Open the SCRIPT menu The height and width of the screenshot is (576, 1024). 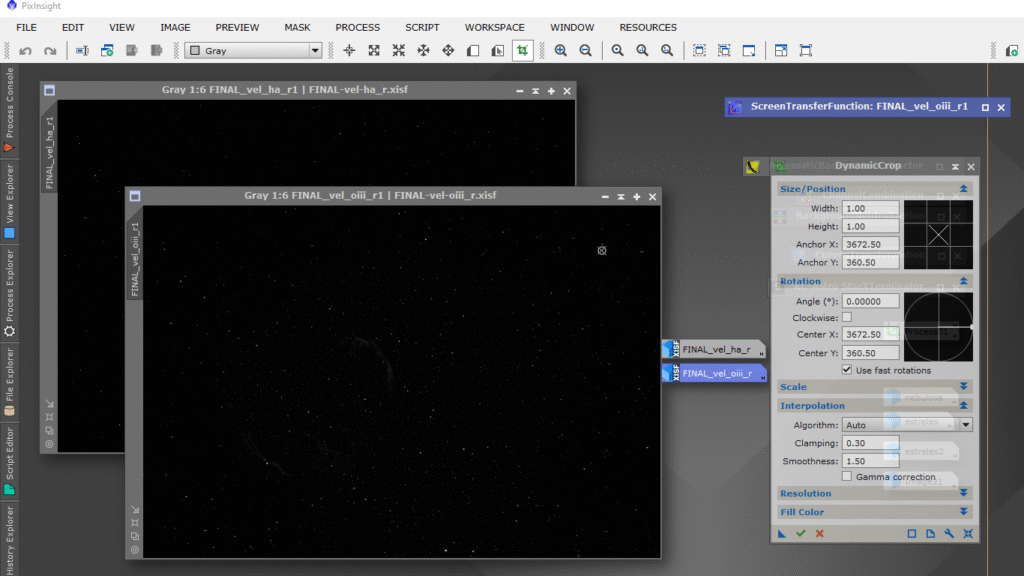(x=422, y=27)
